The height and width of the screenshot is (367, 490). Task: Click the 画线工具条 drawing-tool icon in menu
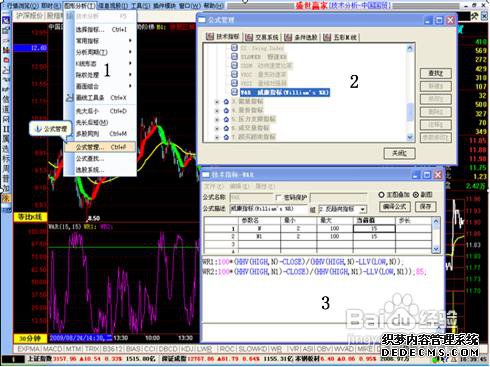click(x=70, y=98)
